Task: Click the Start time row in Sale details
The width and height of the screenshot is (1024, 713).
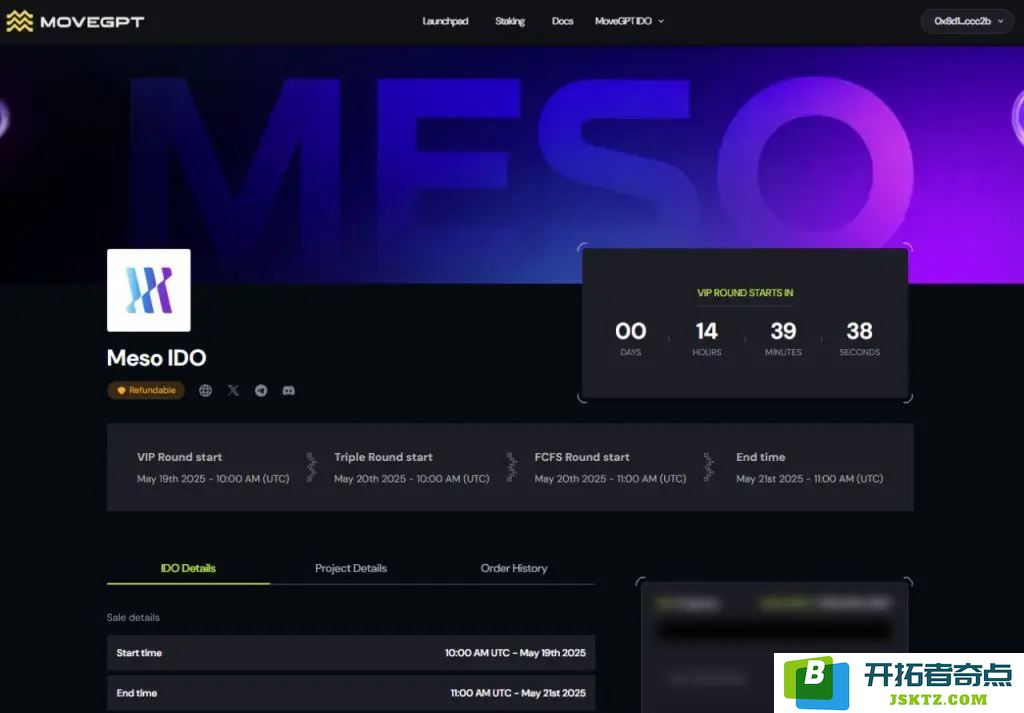Action: click(351, 653)
